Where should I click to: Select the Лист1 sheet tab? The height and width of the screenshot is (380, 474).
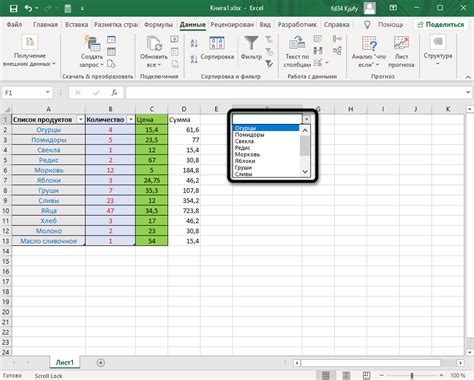pyautogui.click(x=65, y=362)
